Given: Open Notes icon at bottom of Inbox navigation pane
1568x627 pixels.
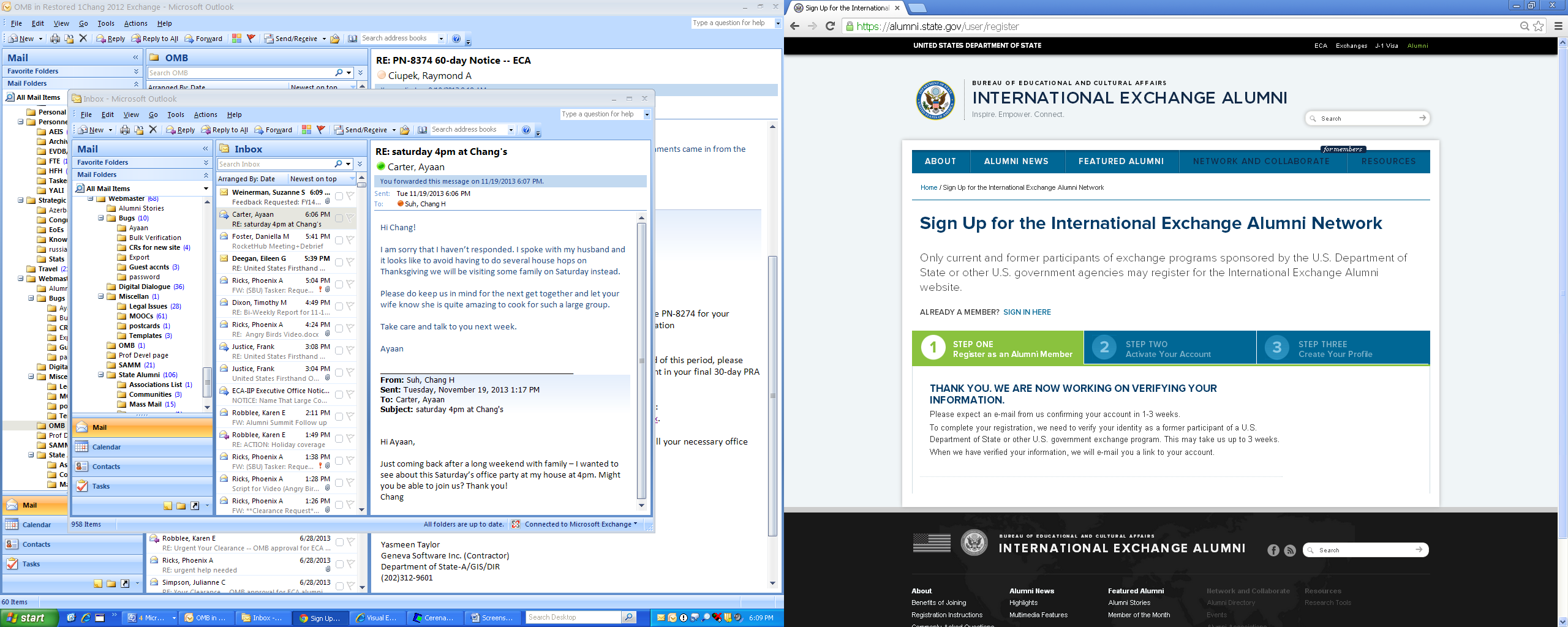Looking at the screenshot, I should (x=167, y=506).
